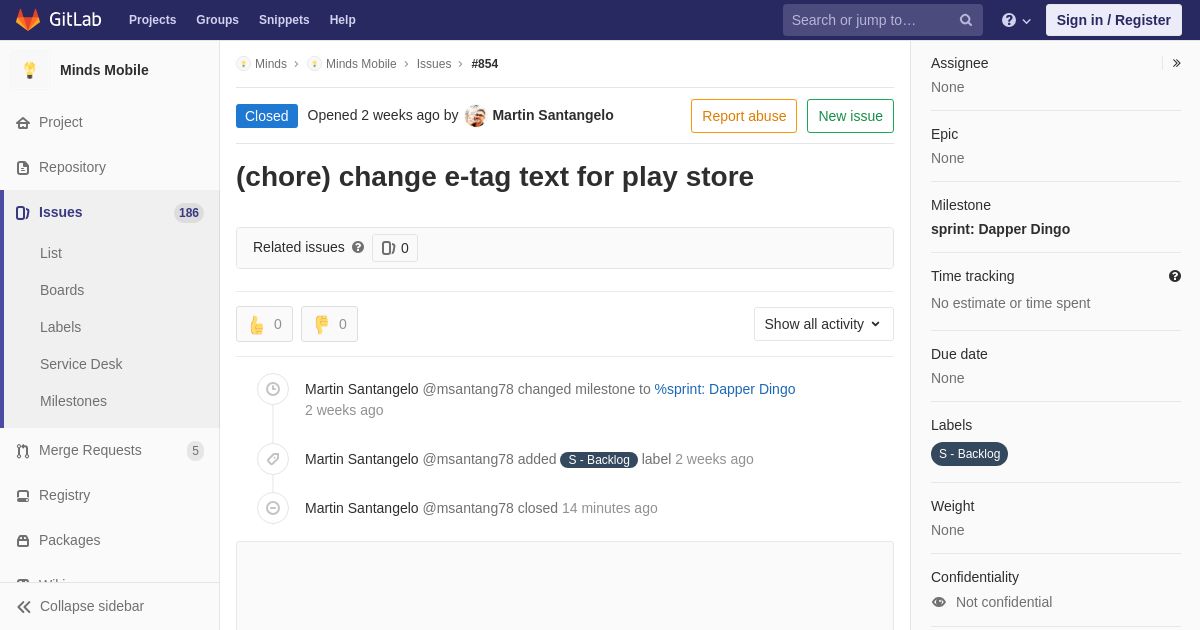
Task: Click the search magnifier icon
Action: coord(966,20)
